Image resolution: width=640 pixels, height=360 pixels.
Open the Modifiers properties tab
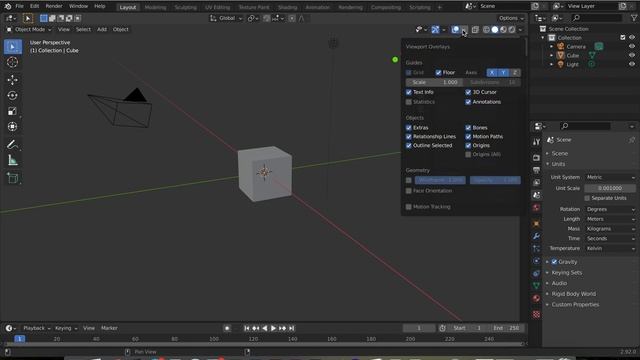[536, 236]
